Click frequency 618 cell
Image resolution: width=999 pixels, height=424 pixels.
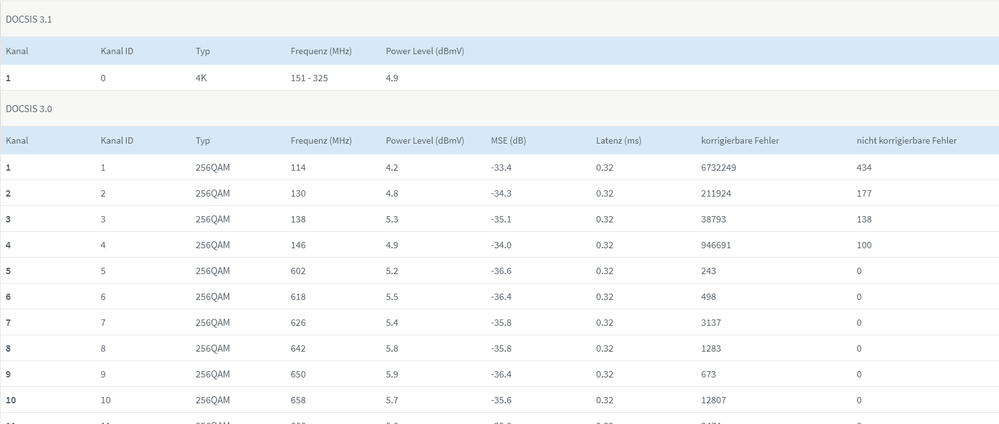point(298,296)
